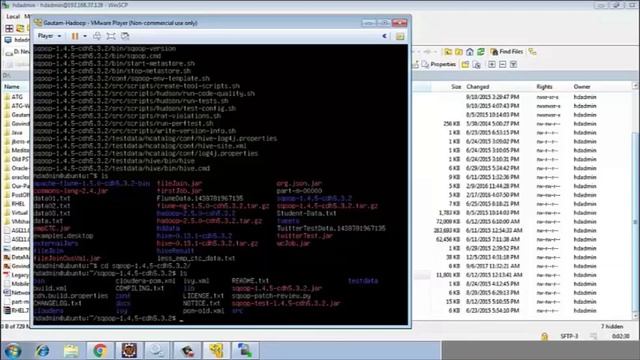Open the Player menu in VMware Player
This screenshot has height=360, width=640.
[49, 36]
